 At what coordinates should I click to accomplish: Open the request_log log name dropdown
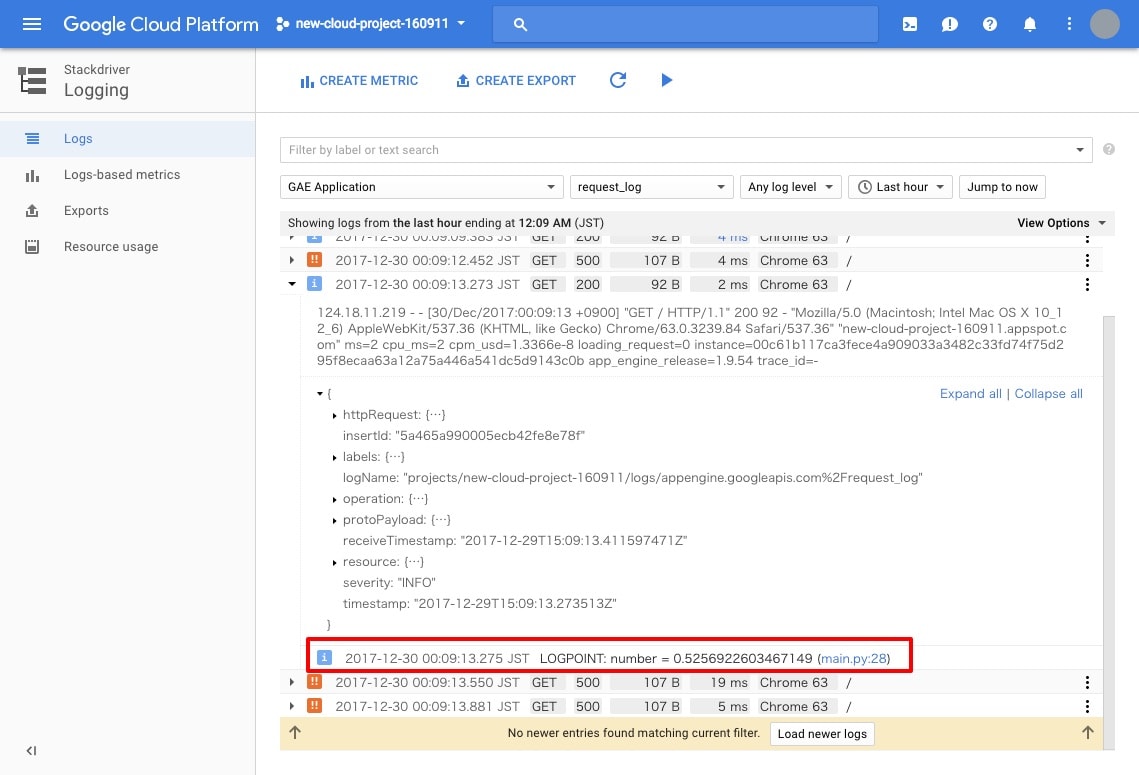click(652, 187)
